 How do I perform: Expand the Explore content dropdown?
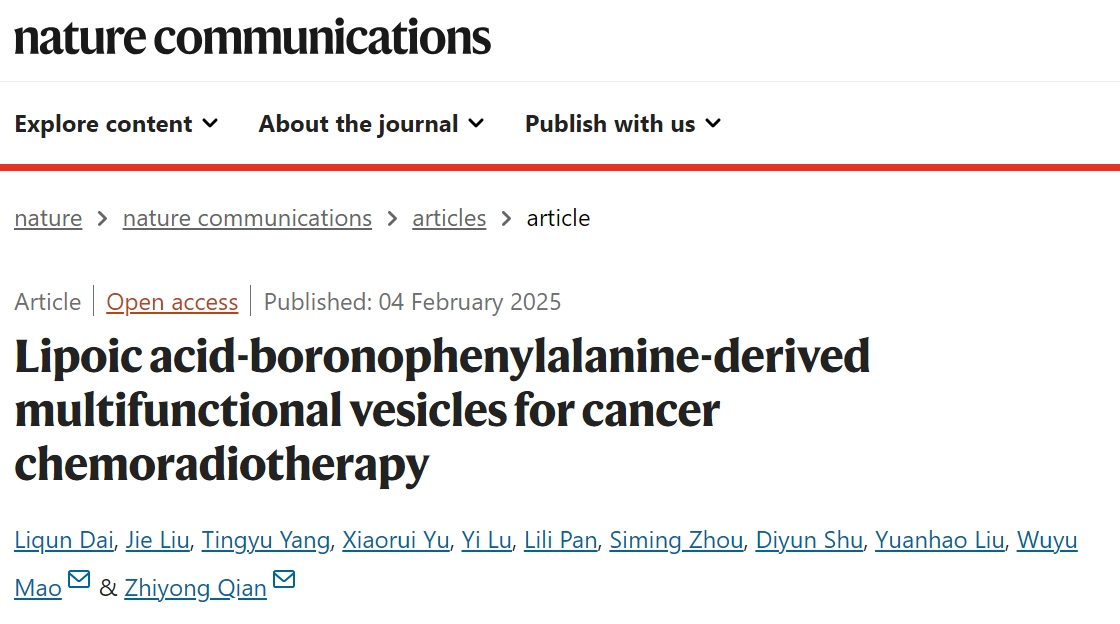(116, 124)
